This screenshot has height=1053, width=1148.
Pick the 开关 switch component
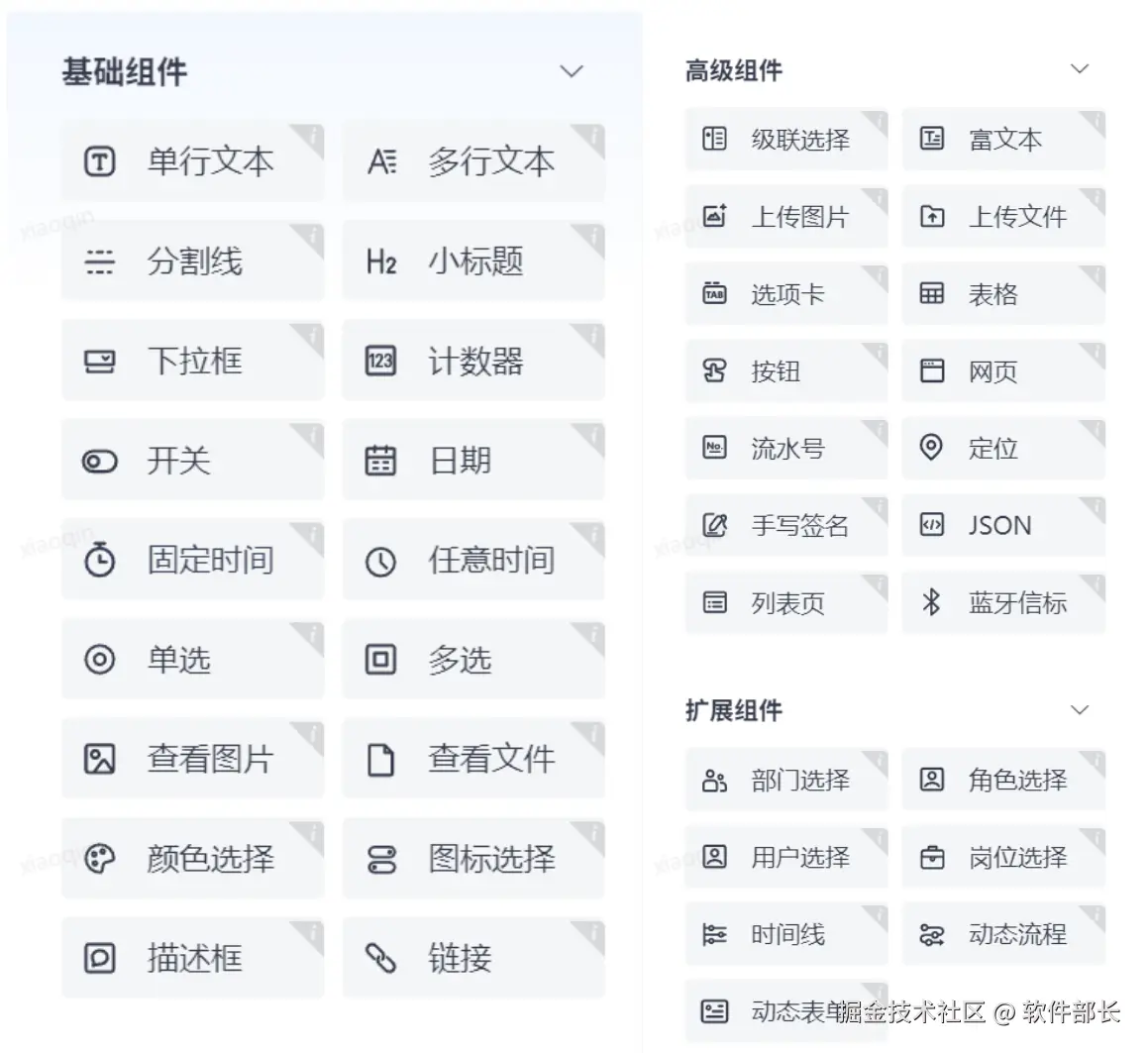coord(192,461)
